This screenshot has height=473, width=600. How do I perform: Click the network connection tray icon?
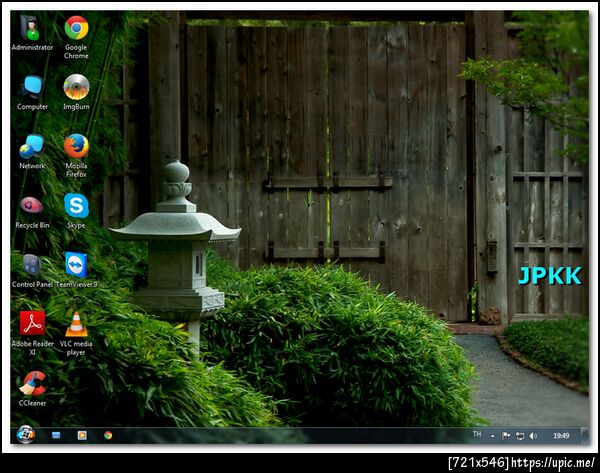520,436
